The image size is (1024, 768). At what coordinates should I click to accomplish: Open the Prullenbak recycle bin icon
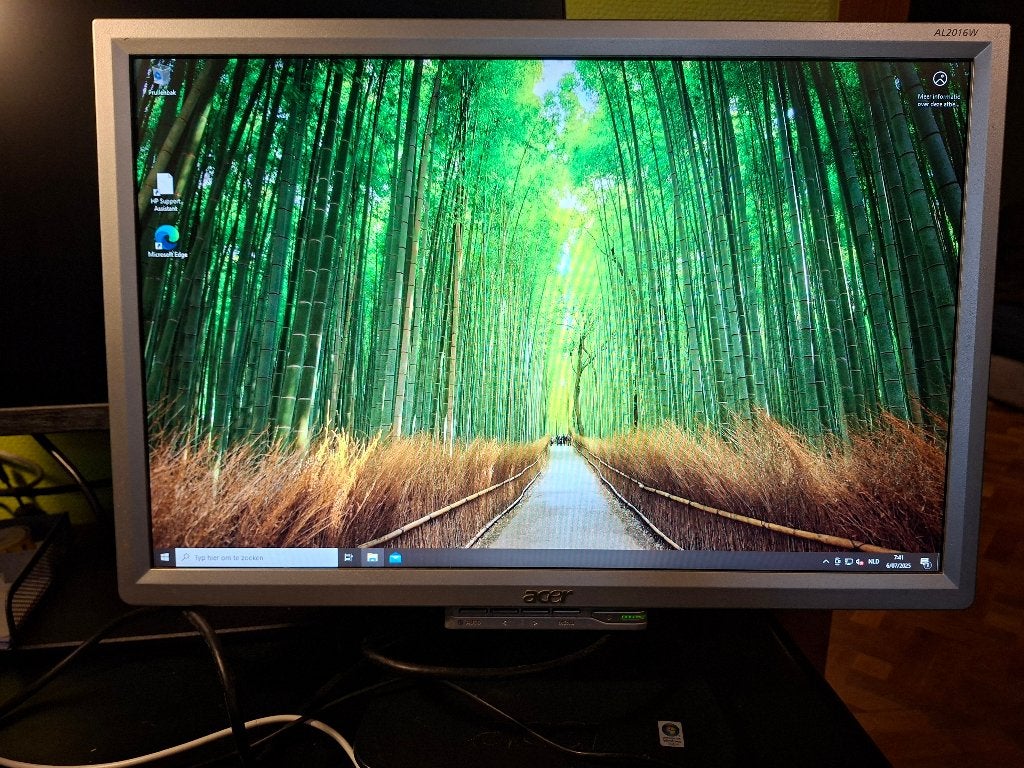pyautogui.click(x=162, y=81)
